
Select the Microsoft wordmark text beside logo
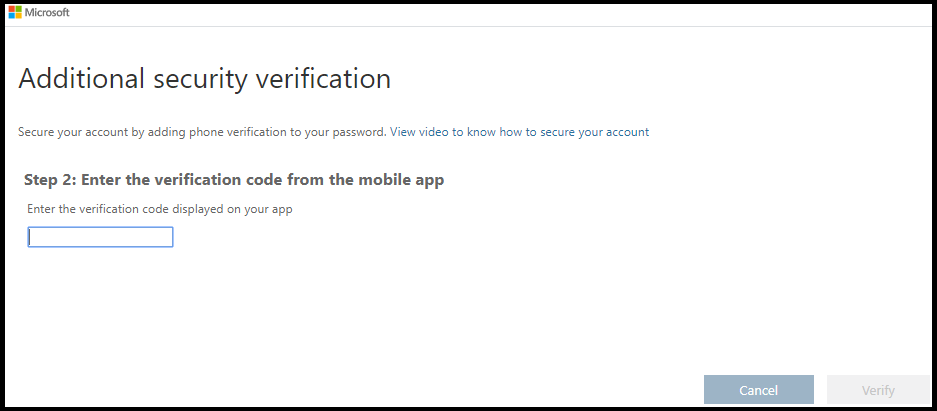(47, 13)
